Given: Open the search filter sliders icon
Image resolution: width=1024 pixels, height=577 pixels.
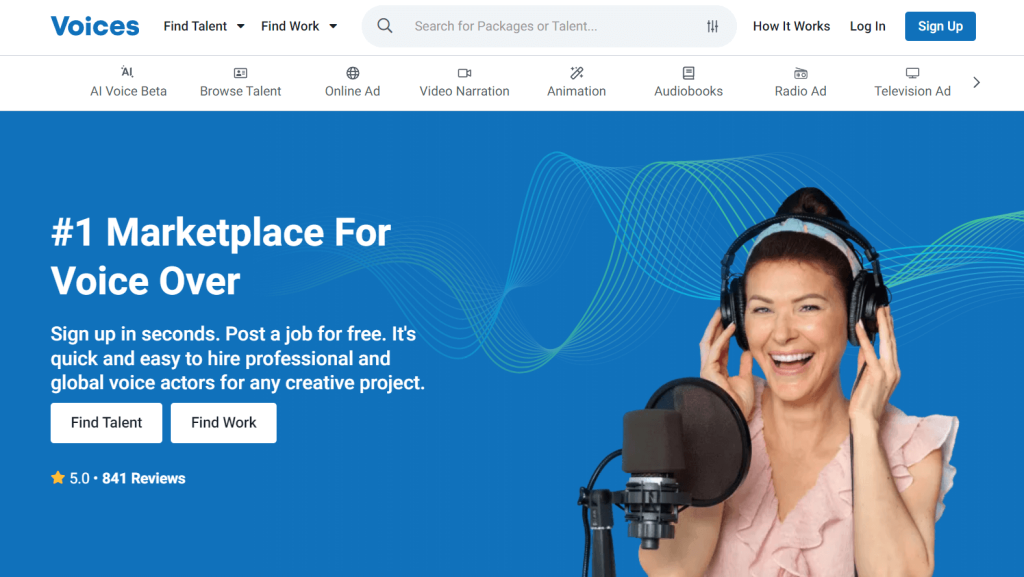Looking at the screenshot, I should click(712, 26).
